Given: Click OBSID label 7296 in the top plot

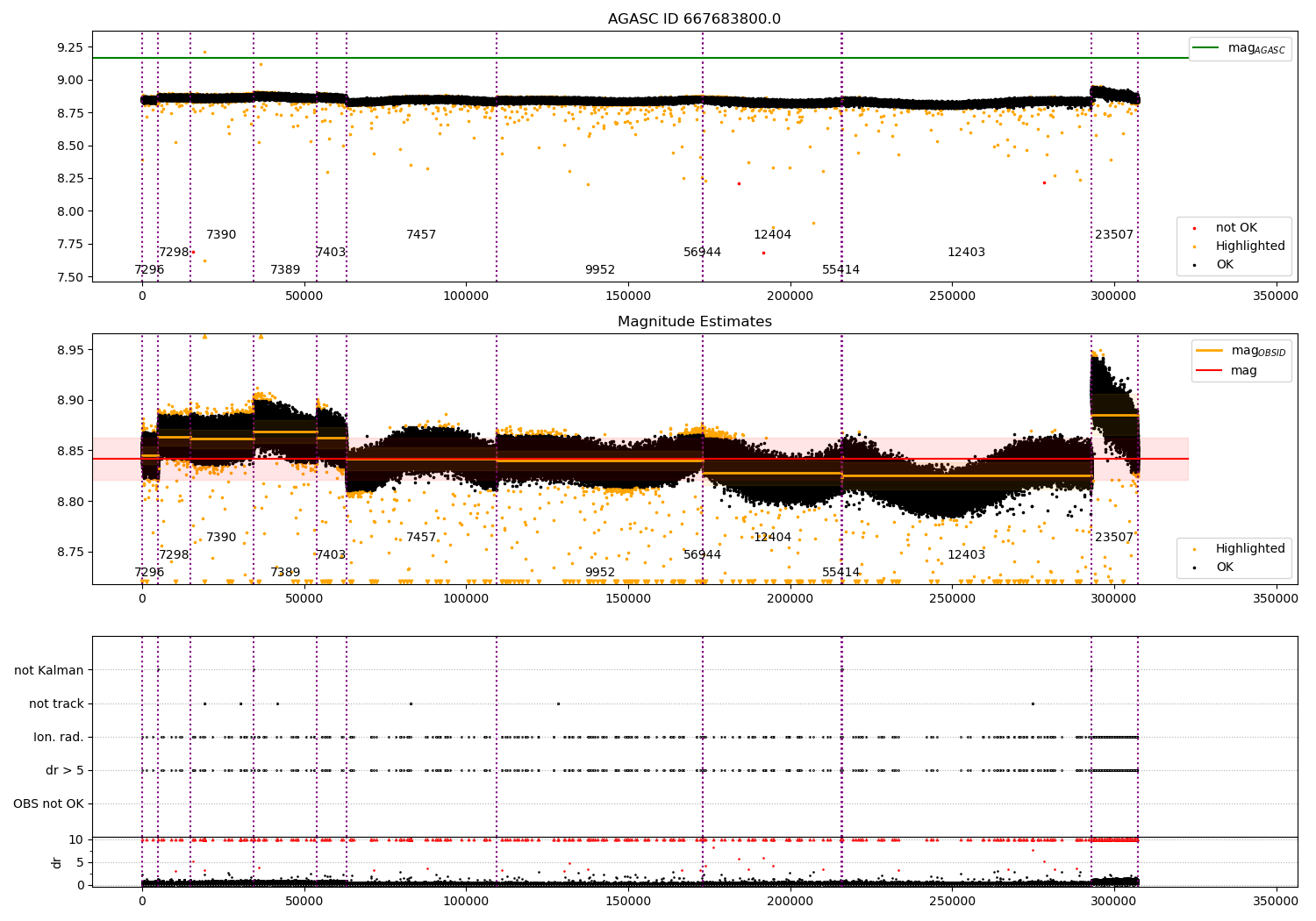Looking at the screenshot, I should click(149, 270).
